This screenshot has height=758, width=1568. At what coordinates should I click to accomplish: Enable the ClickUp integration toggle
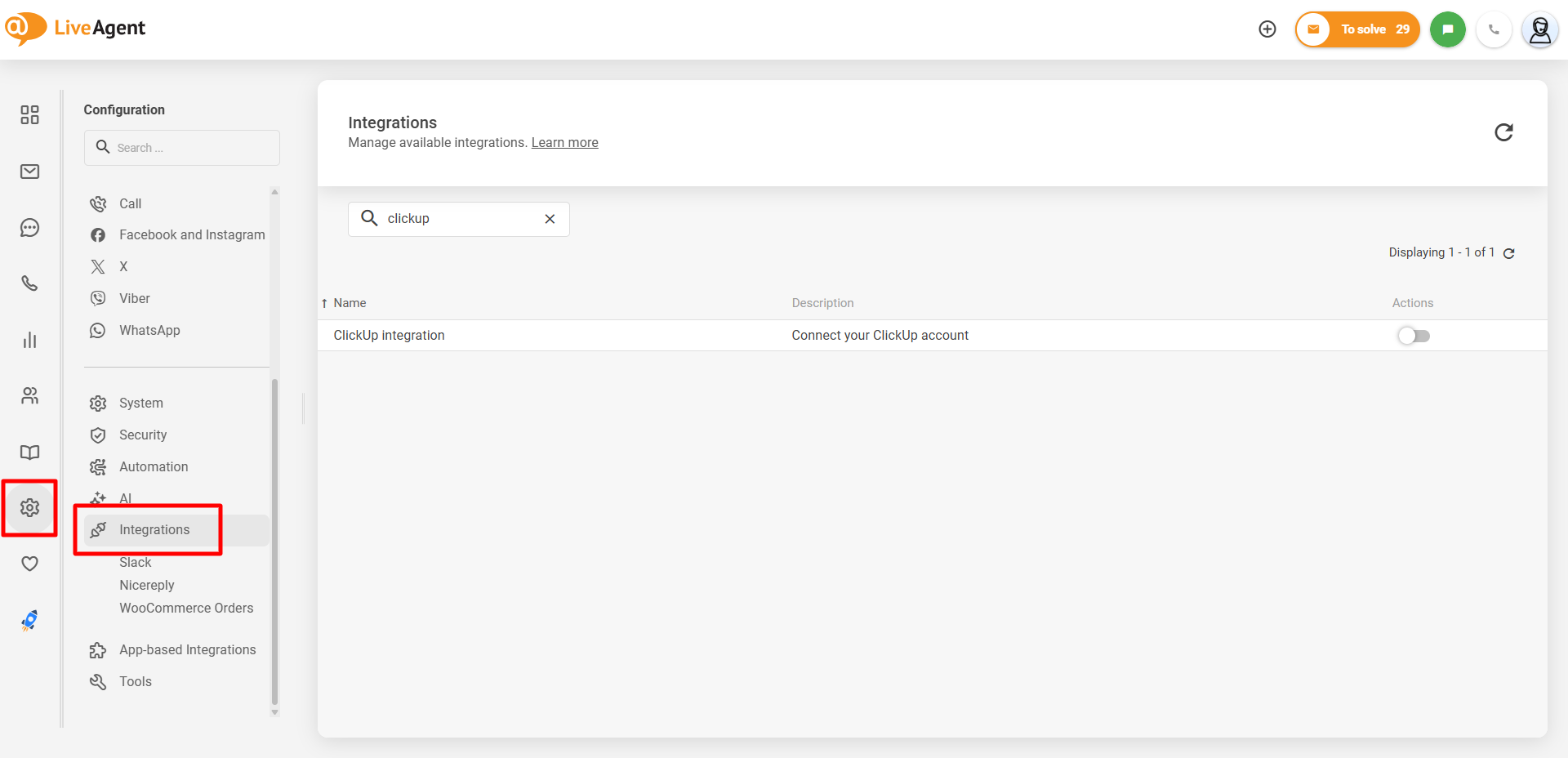(1413, 336)
